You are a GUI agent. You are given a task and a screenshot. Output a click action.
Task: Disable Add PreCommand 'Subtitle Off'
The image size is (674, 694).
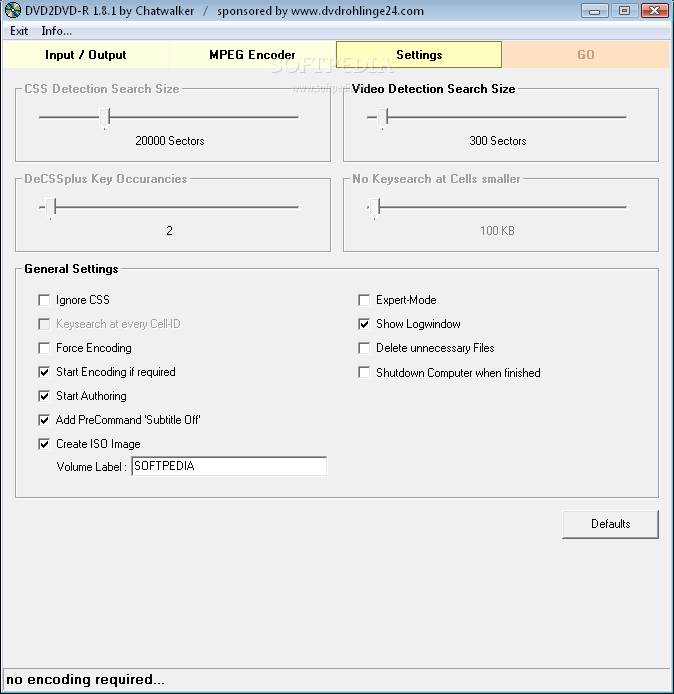click(44, 420)
